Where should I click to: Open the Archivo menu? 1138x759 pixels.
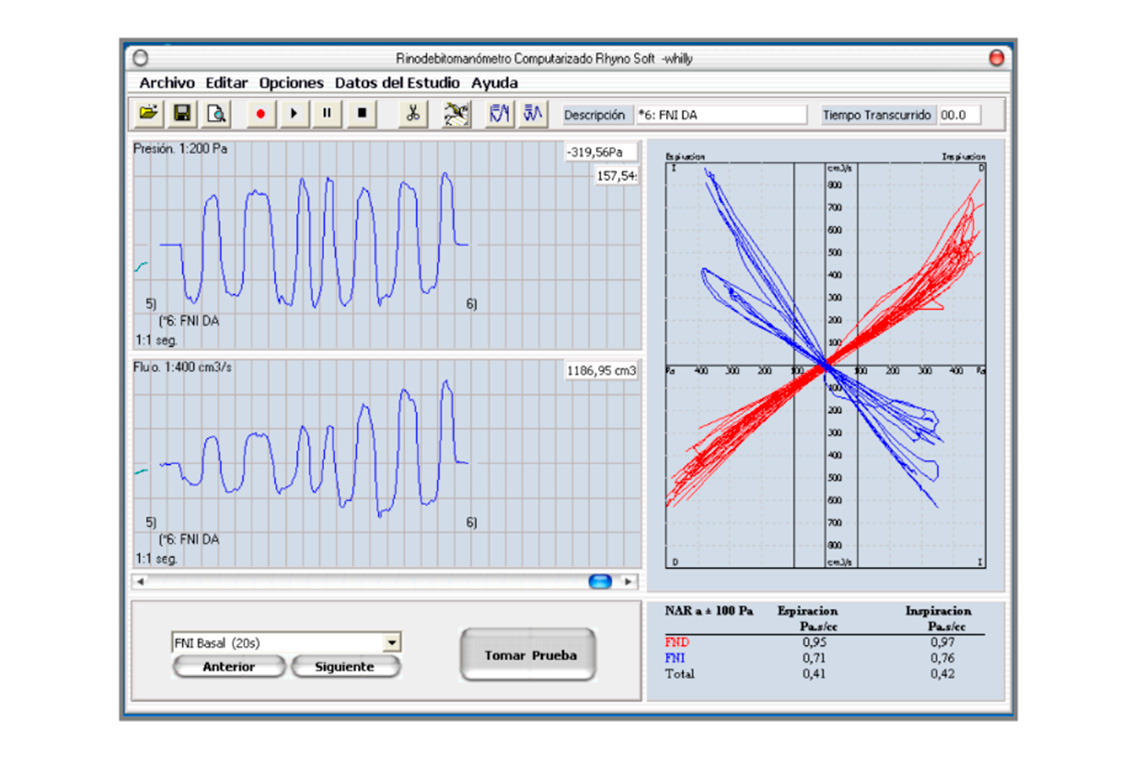coord(167,83)
